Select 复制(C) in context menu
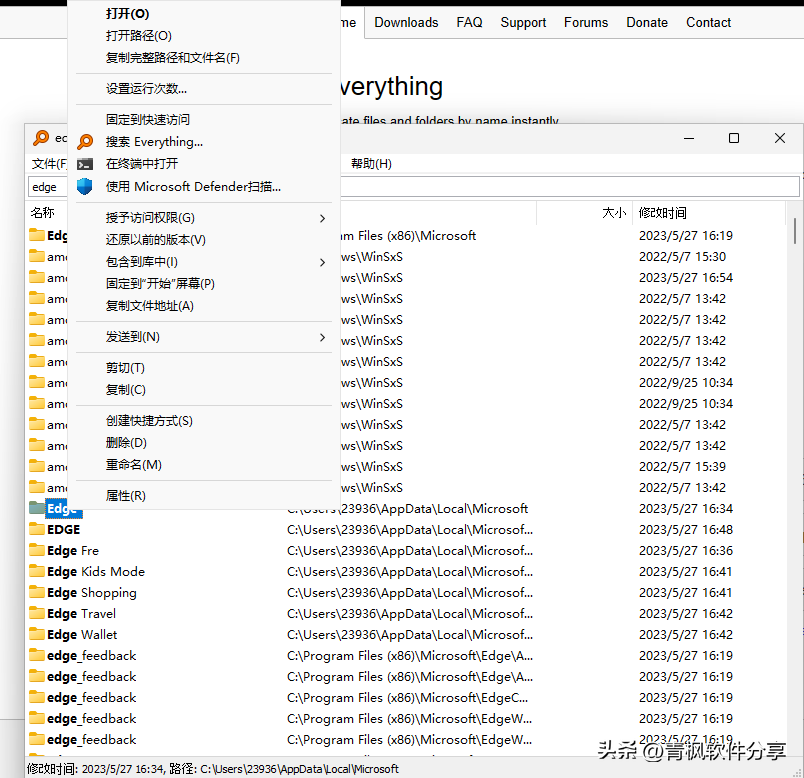The width and height of the screenshot is (804, 778). pos(126,390)
